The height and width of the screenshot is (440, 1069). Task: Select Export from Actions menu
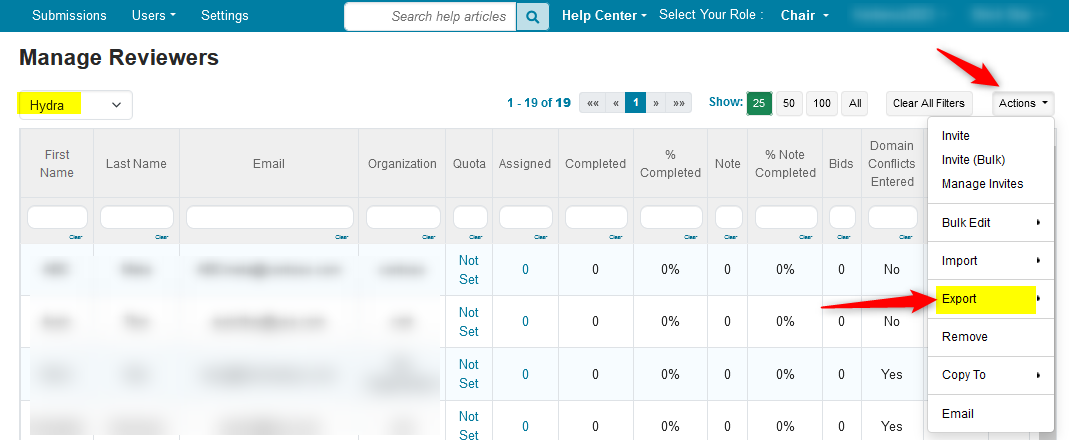pyautogui.click(x=959, y=299)
